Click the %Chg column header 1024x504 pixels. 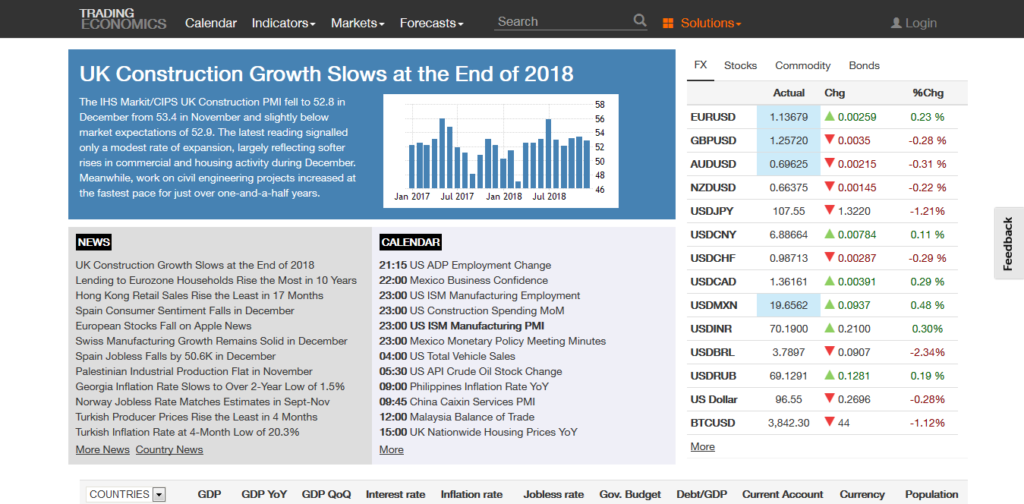pos(928,93)
